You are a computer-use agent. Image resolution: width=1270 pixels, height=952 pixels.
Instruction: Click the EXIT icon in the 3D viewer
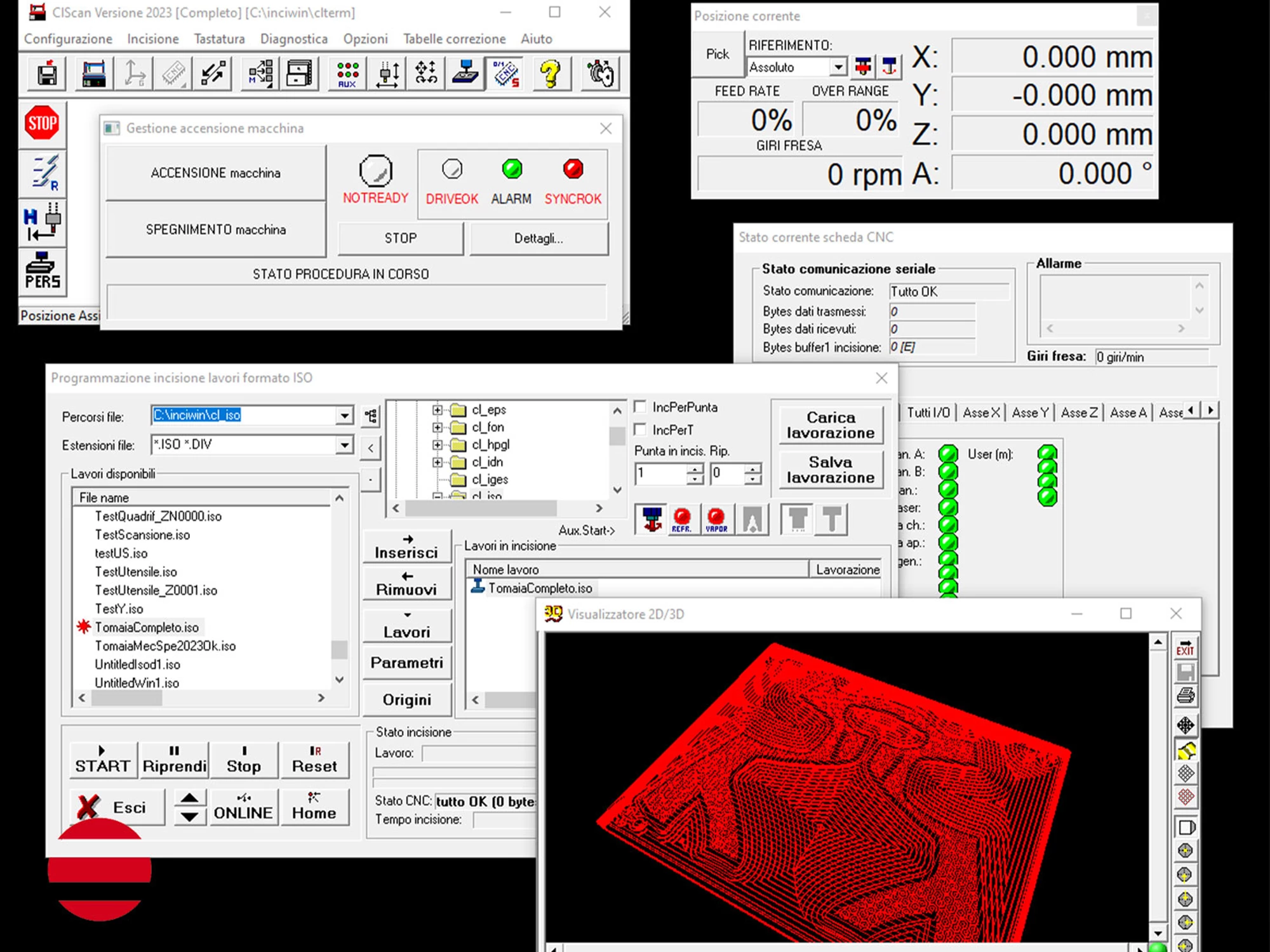click(1185, 647)
